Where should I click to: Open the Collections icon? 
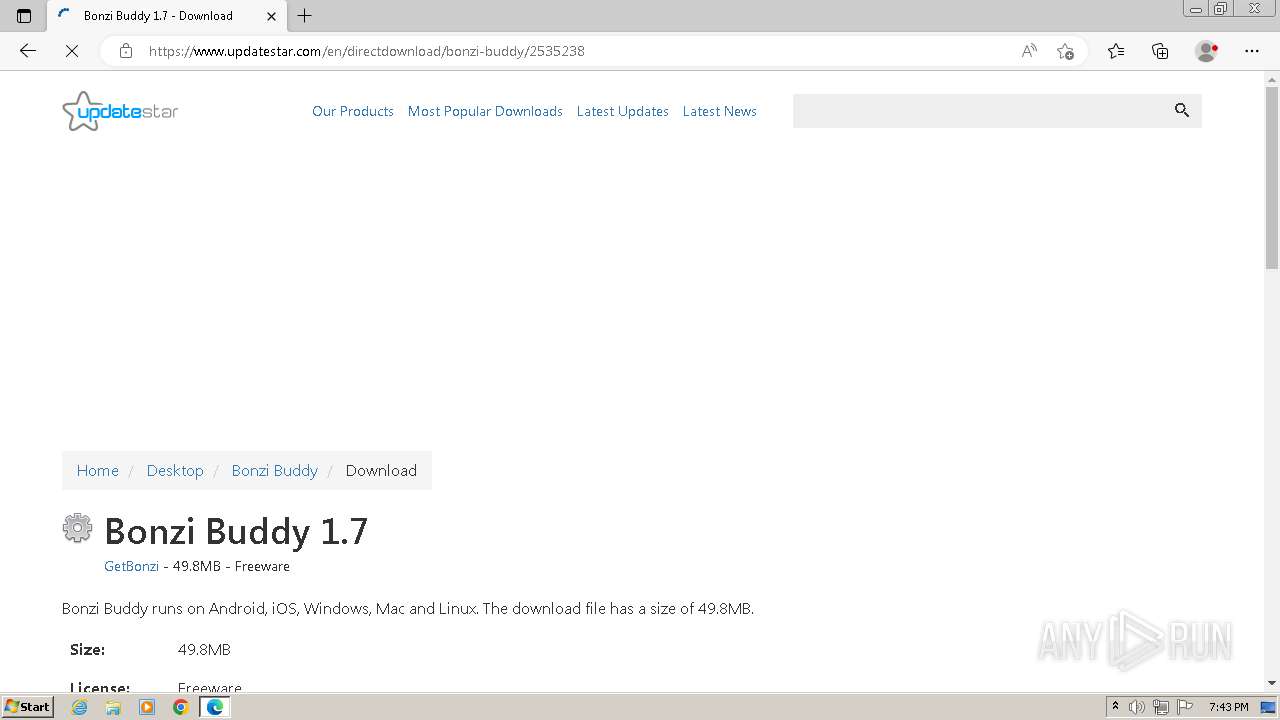click(1160, 51)
